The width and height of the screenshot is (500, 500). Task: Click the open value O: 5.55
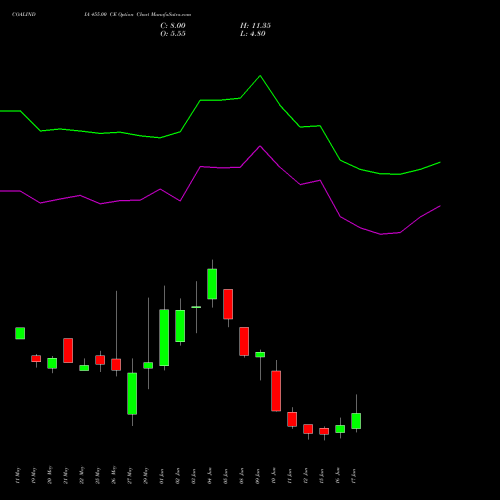coord(173,34)
